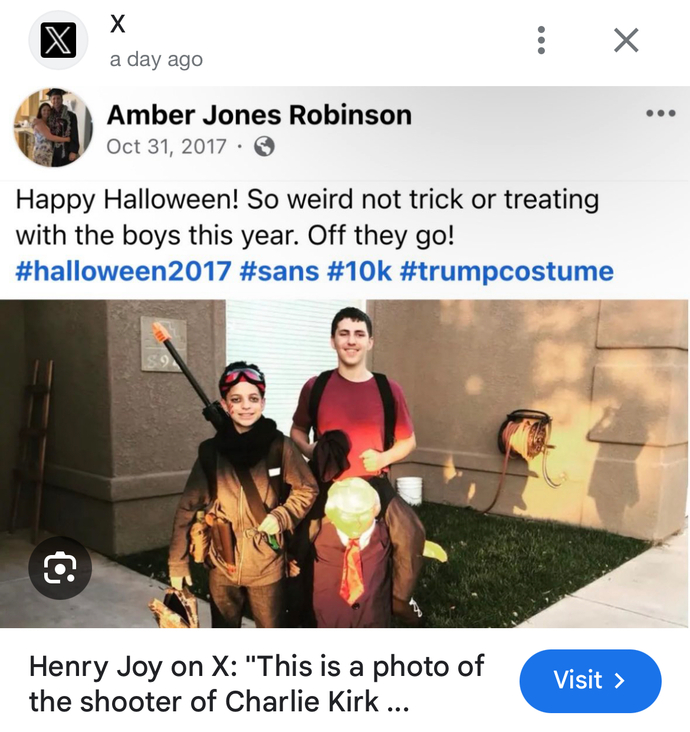
Task: Click the chevron arrow on the Visit button
Action: [x=620, y=680]
